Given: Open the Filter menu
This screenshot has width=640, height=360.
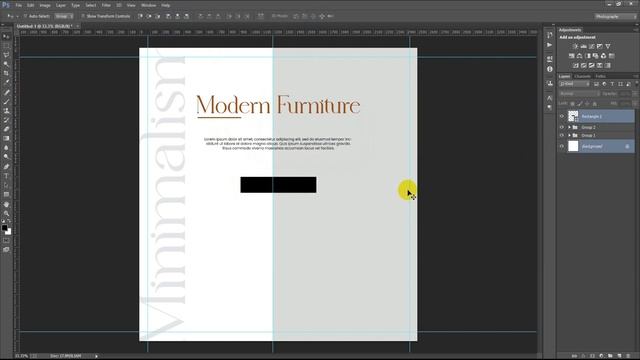Looking at the screenshot, I should (106, 5).
